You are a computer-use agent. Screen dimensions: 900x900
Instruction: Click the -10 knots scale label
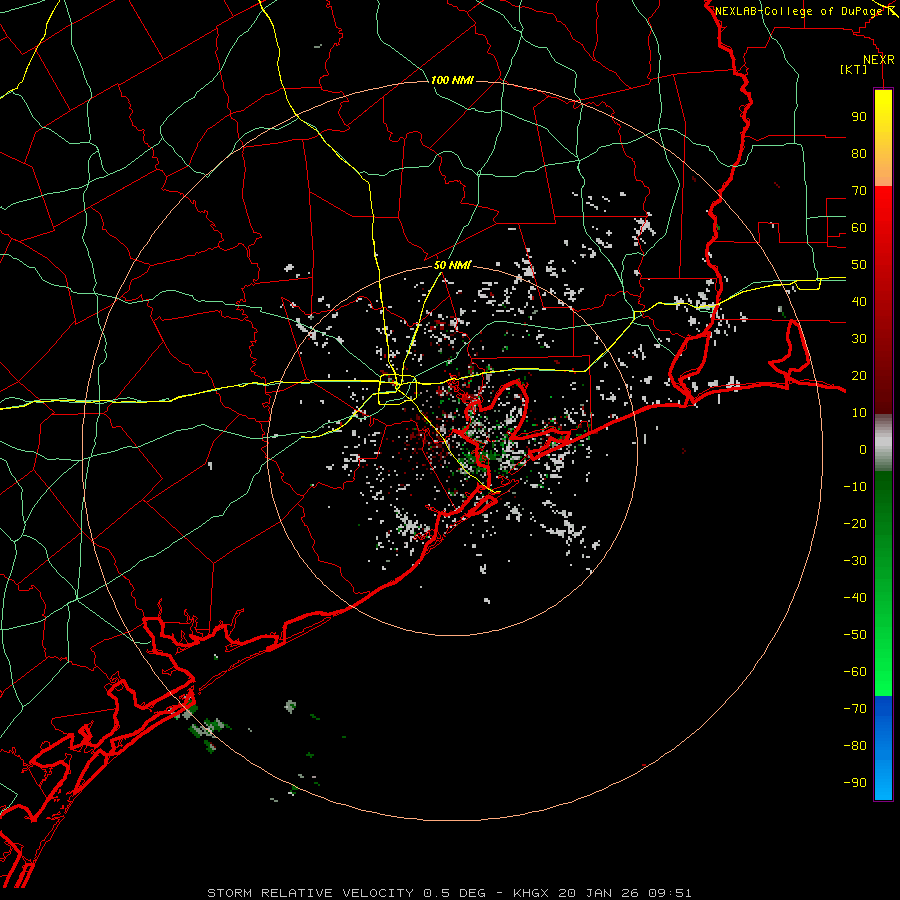pos(855,487)
